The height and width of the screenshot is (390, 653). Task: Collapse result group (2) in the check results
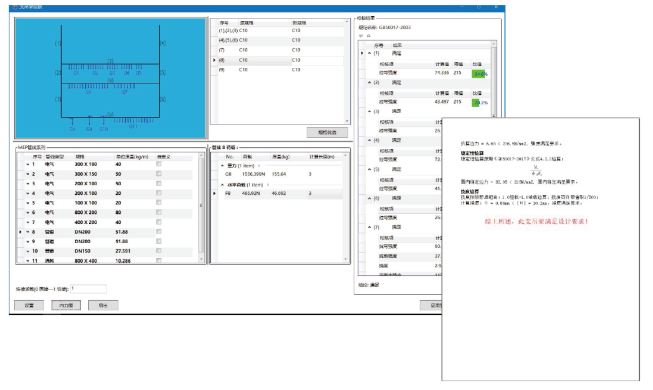(369, 82)
